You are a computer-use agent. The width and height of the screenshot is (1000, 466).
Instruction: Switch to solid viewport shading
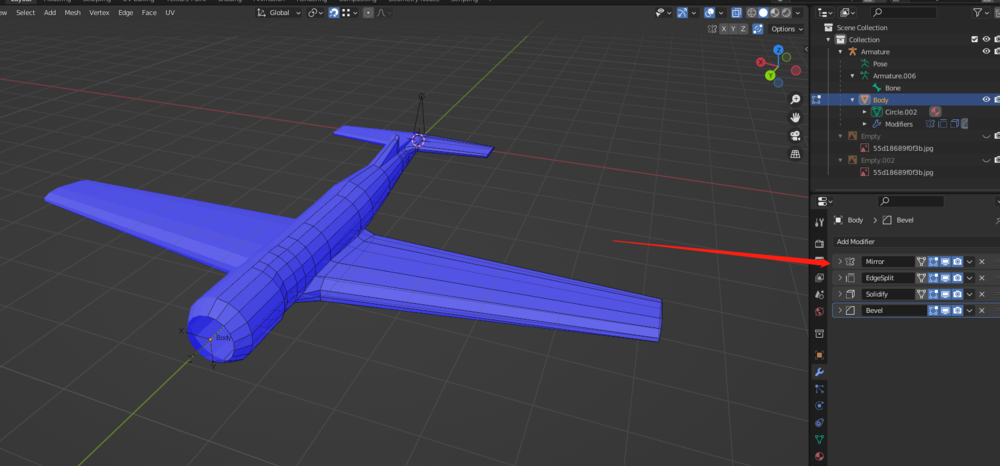pyautogui.click(x=763, y=13)
